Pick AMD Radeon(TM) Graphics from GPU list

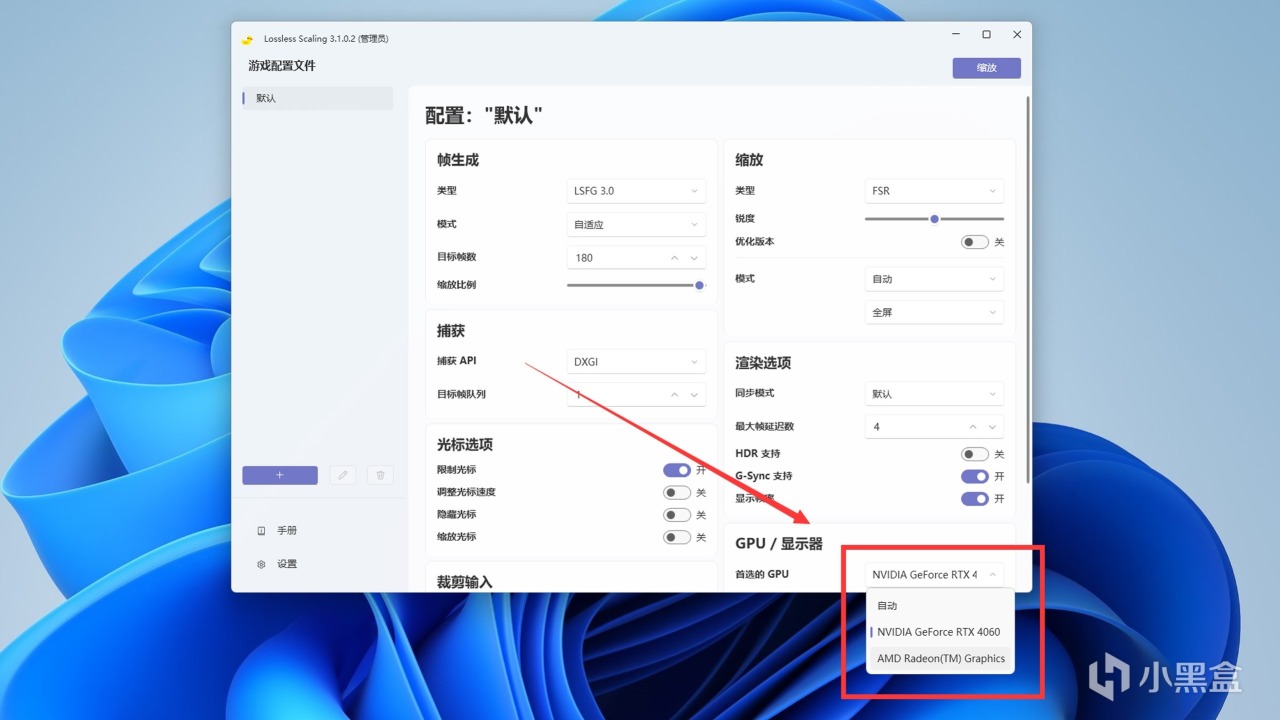click(x=940, y=658)
